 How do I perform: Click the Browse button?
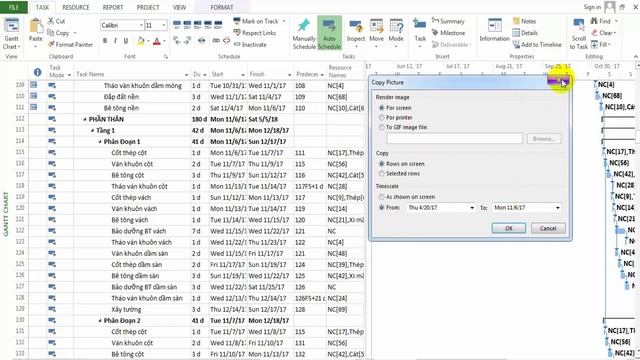pyautogui.click(x=544, y=139)
